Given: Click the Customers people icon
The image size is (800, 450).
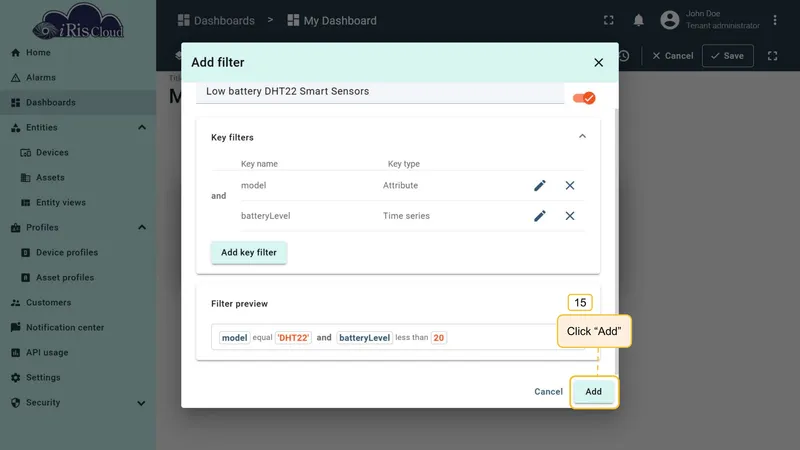Looking at the screenshot, I should [15, 303].
